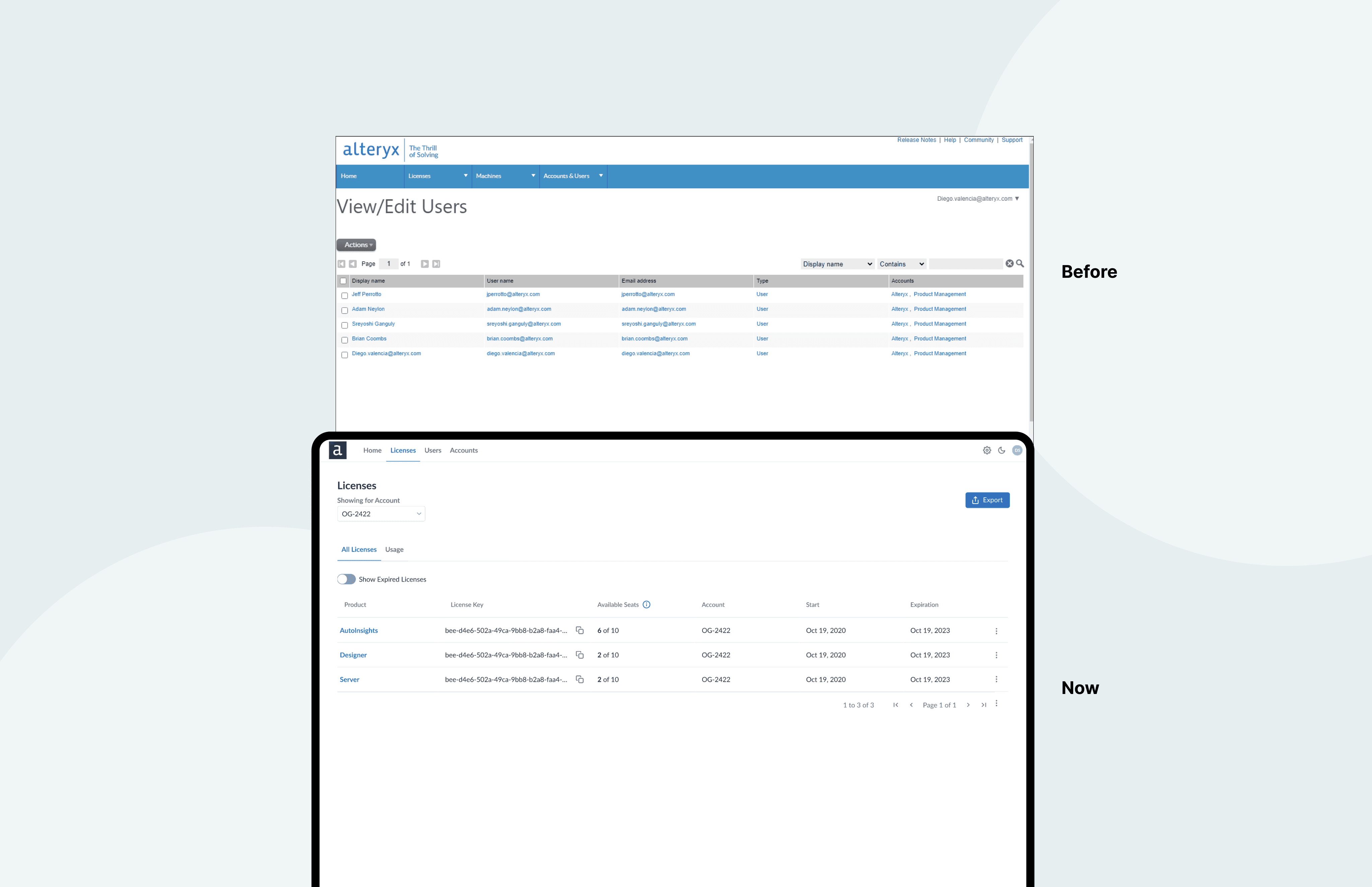This screenshot has height=887, width=1372.
Task: Click the Alteryx 'a' logo in new portal
Action: tap(337, 450)
